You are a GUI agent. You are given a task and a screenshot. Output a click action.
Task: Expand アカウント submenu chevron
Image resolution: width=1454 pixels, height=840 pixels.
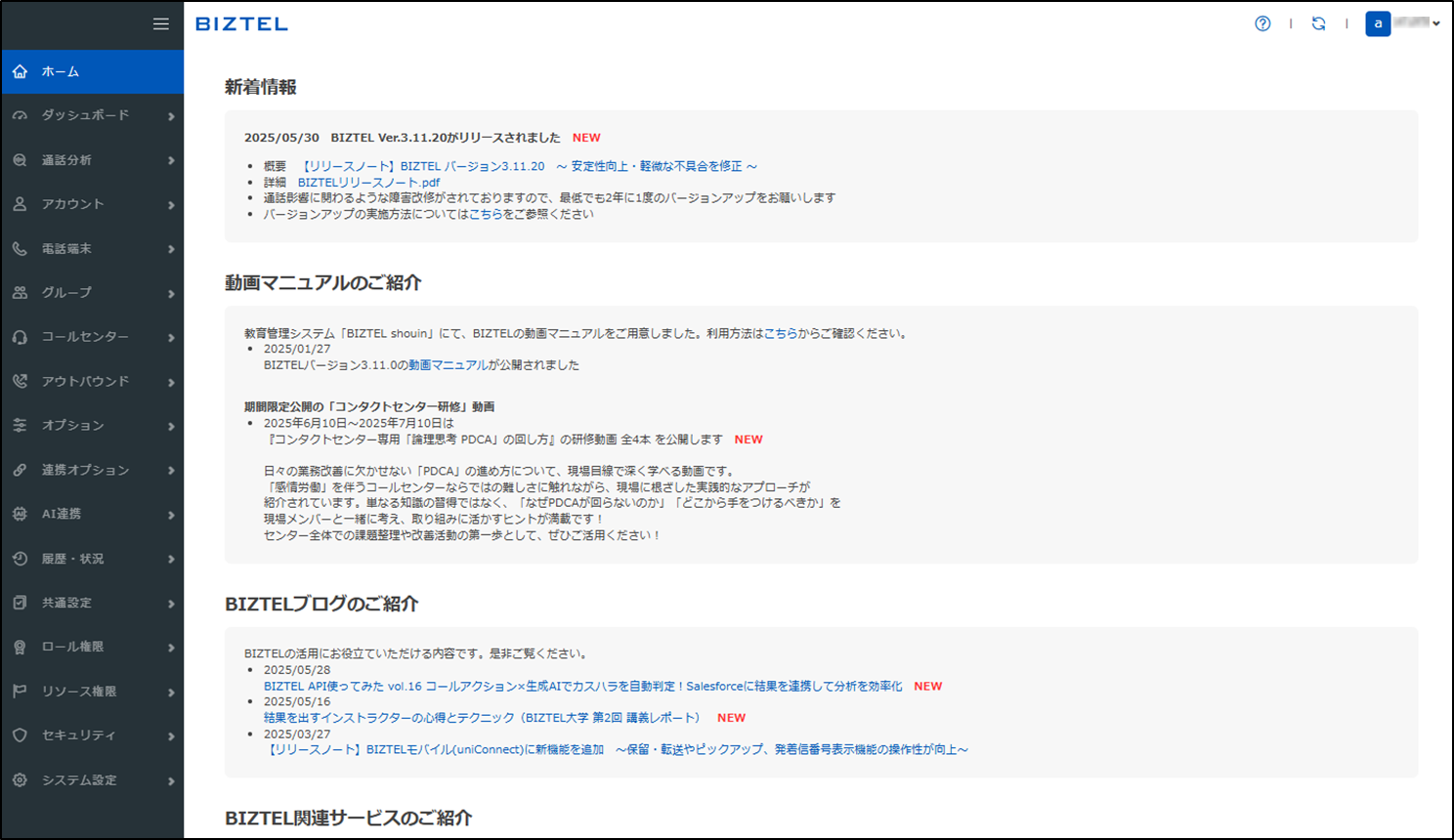point(171,205)
